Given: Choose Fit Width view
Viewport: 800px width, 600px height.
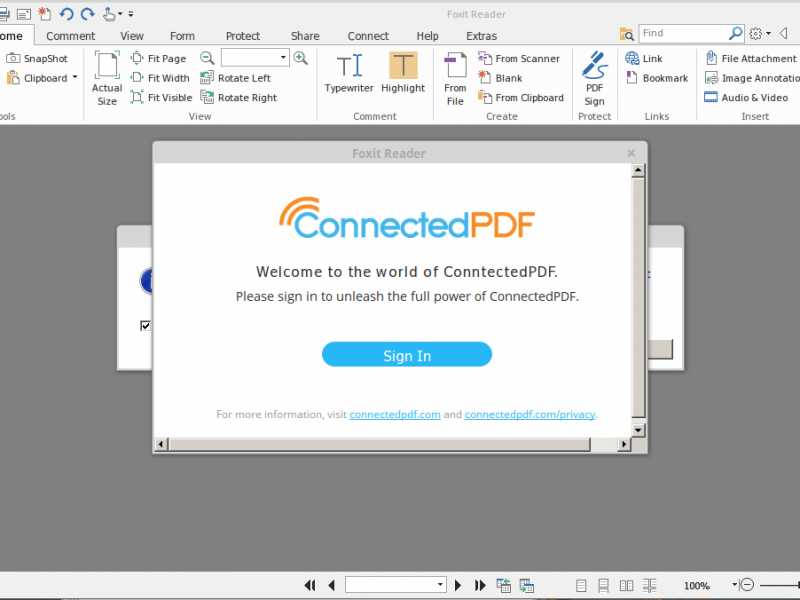Looking at the screenshot, I should coord(160,78).
